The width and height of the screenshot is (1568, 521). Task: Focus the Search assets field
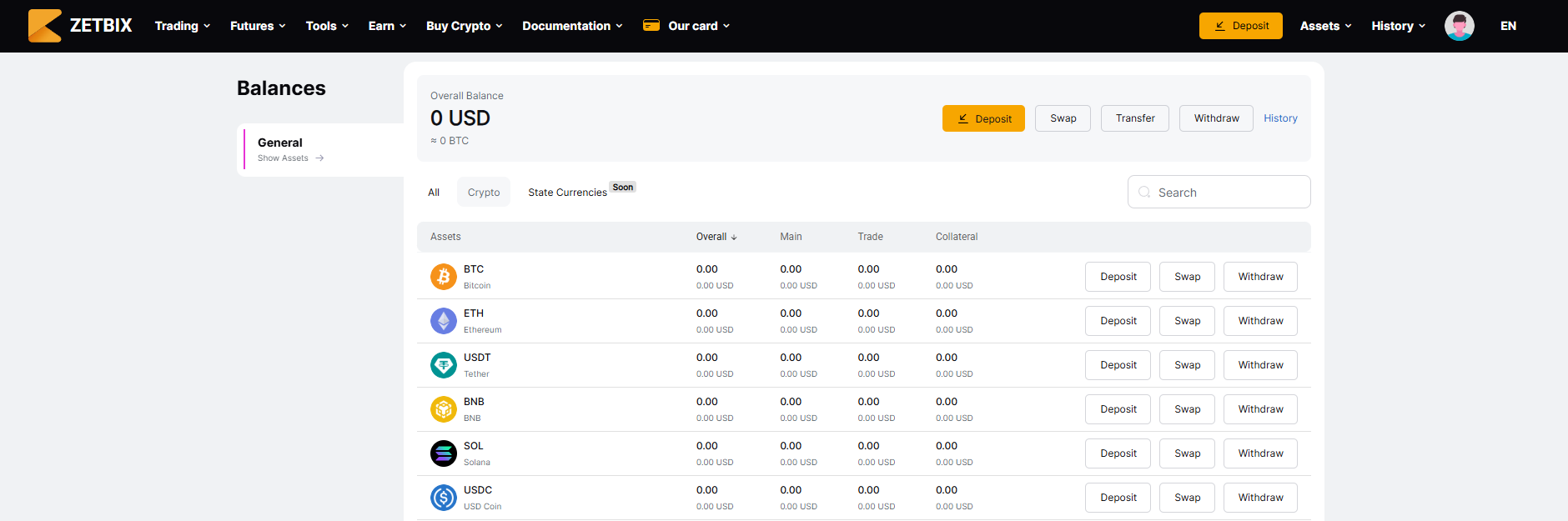1219,193
